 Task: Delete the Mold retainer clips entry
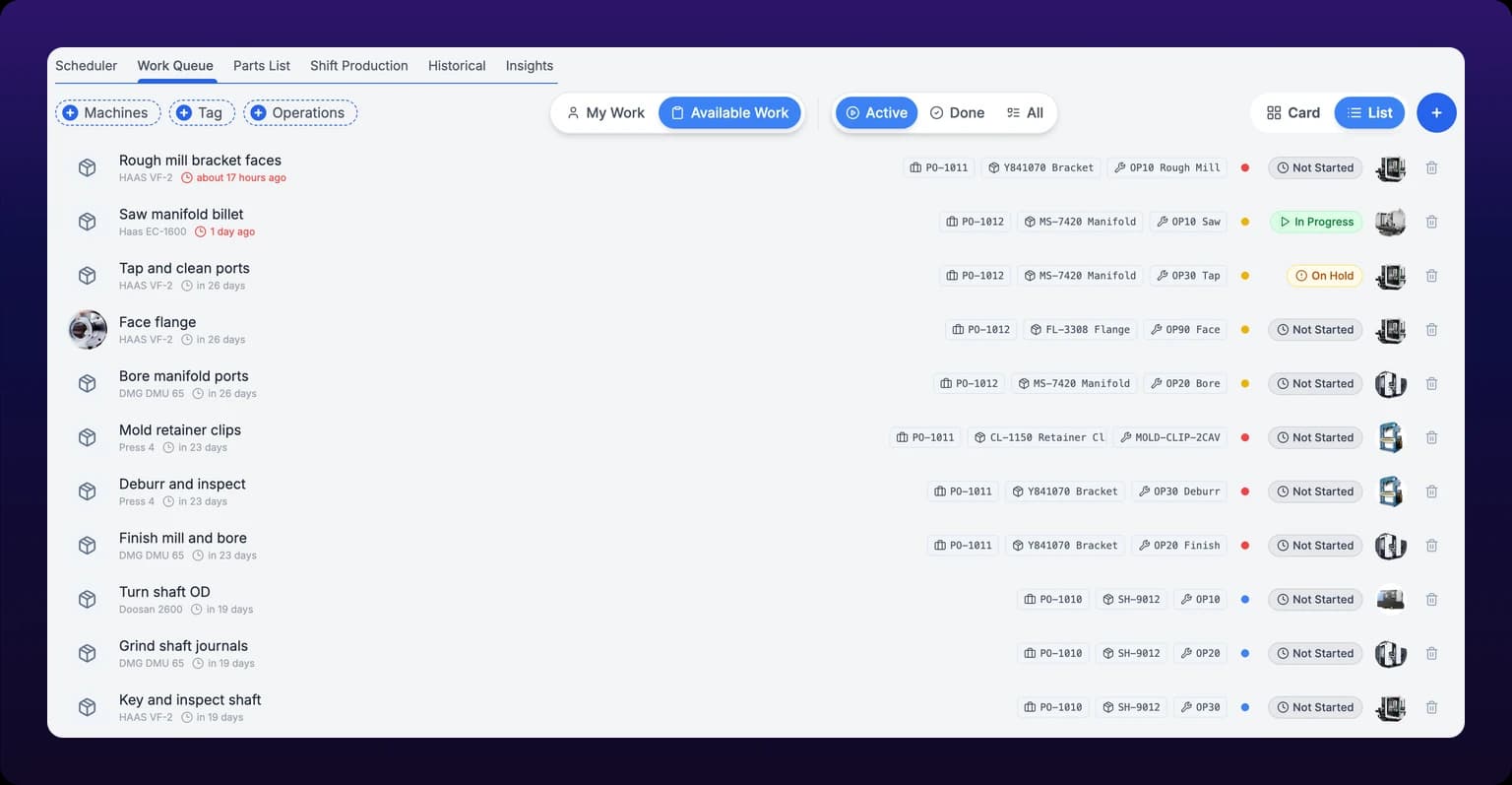point(1431,438)
